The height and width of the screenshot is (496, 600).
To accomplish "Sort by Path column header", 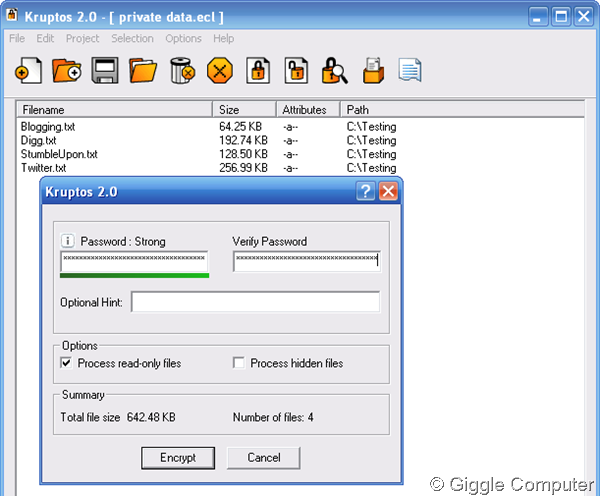I will pyautogui.click(x=463, y=109).
